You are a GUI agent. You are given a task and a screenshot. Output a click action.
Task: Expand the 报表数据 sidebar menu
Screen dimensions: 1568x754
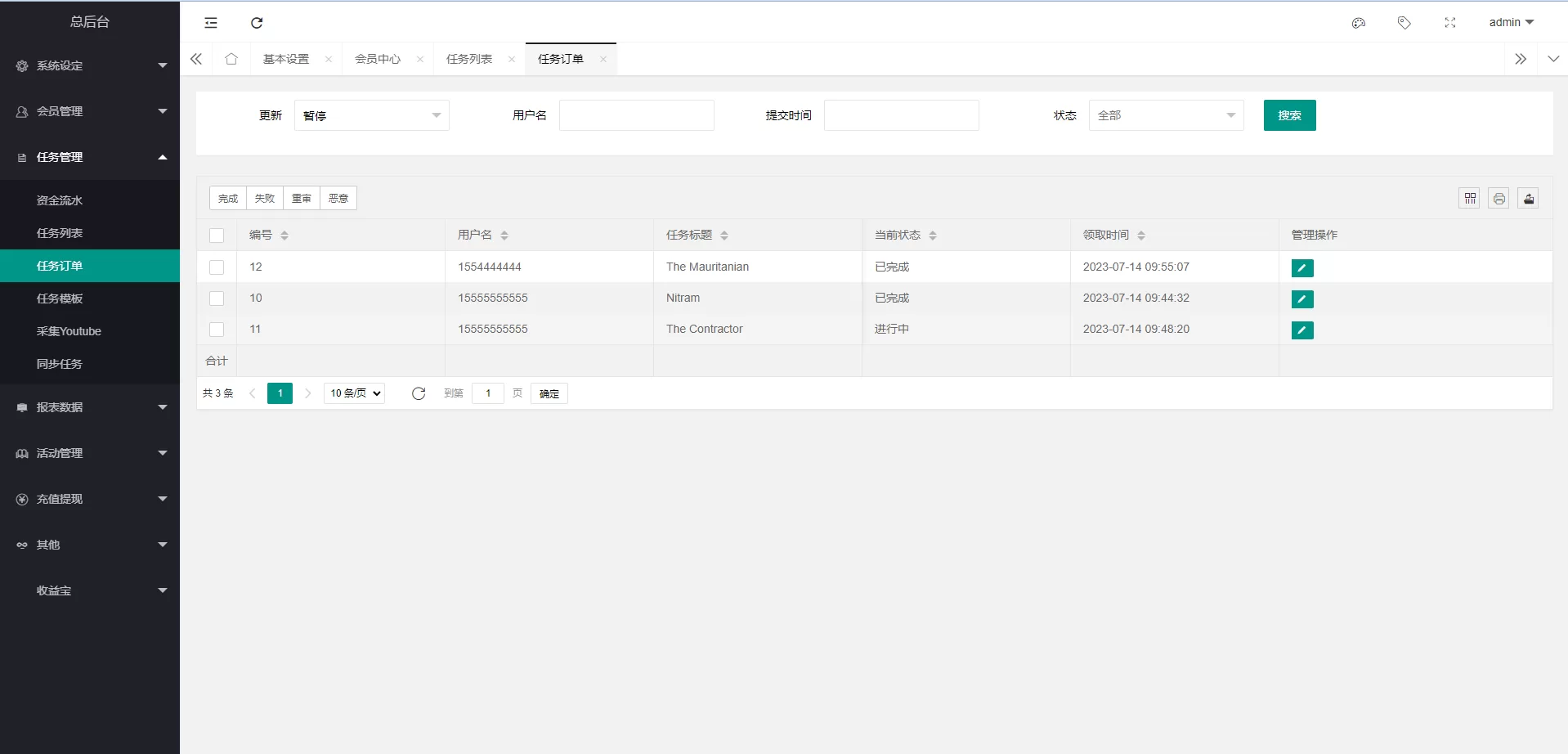coord(90,407)
